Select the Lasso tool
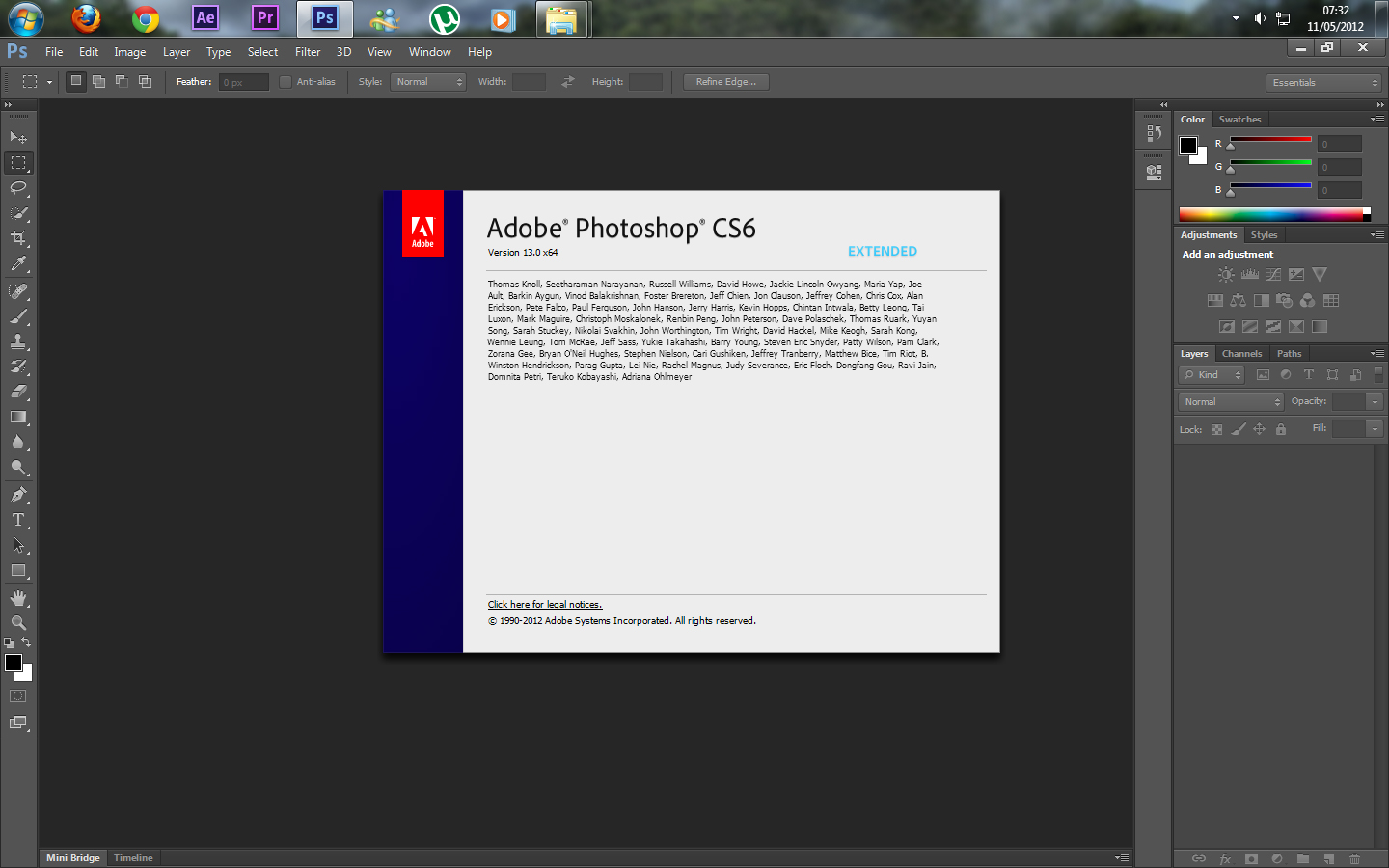The image size is (1389, 868). (18, 188)
